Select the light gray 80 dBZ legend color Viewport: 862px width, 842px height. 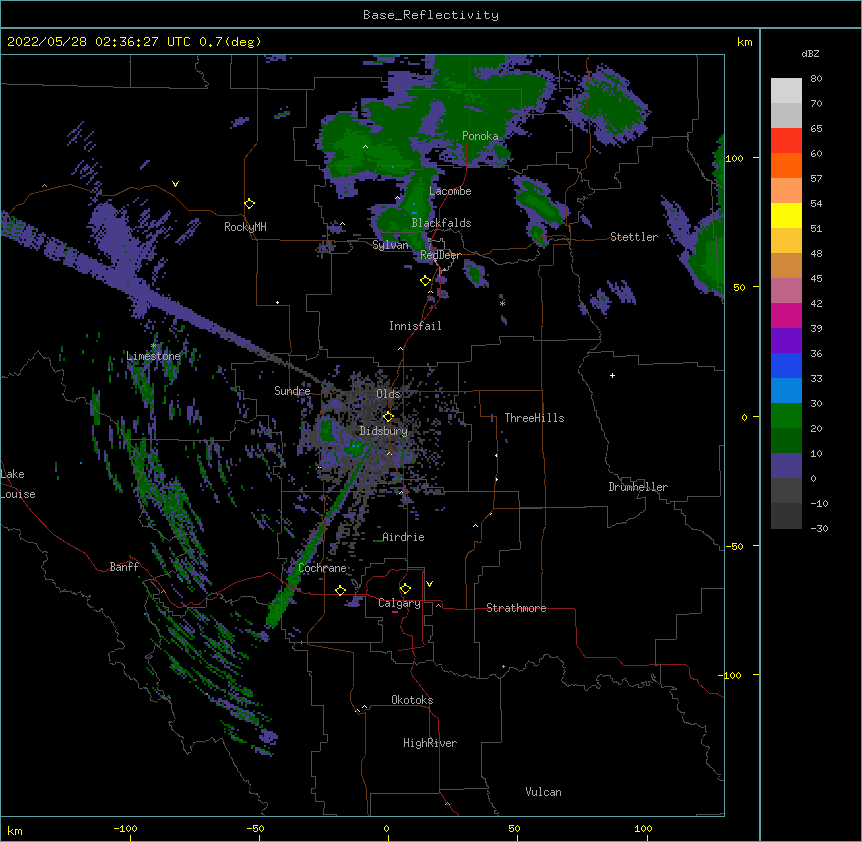click(786, 91)
